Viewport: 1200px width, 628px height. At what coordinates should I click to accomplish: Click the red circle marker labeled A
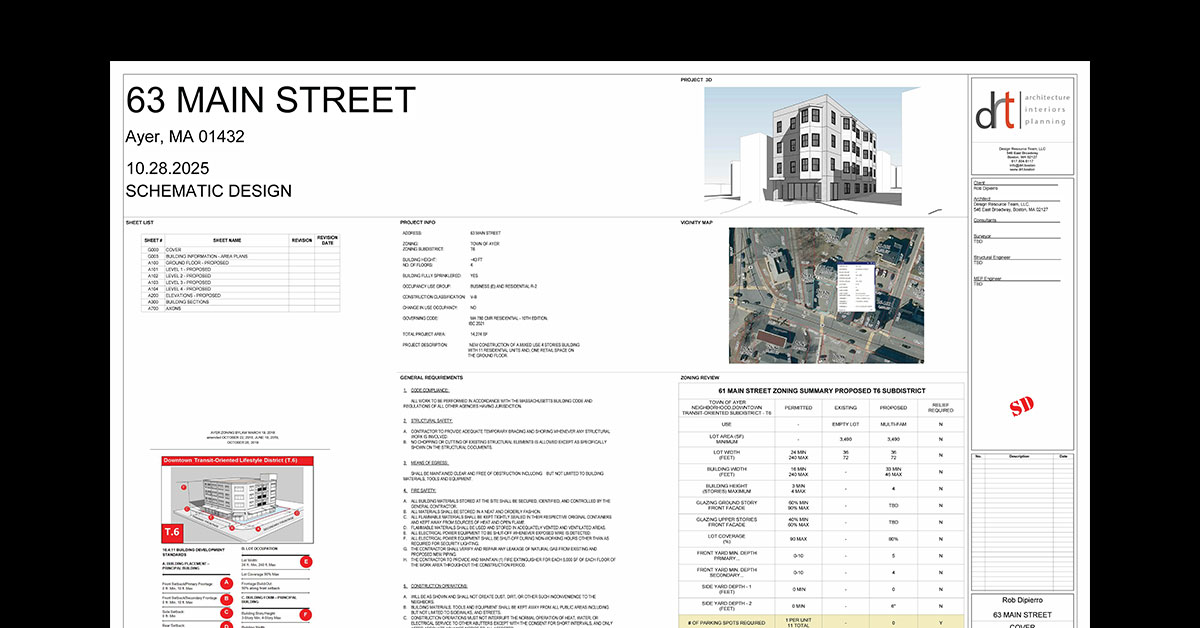[x=227, y=583]
